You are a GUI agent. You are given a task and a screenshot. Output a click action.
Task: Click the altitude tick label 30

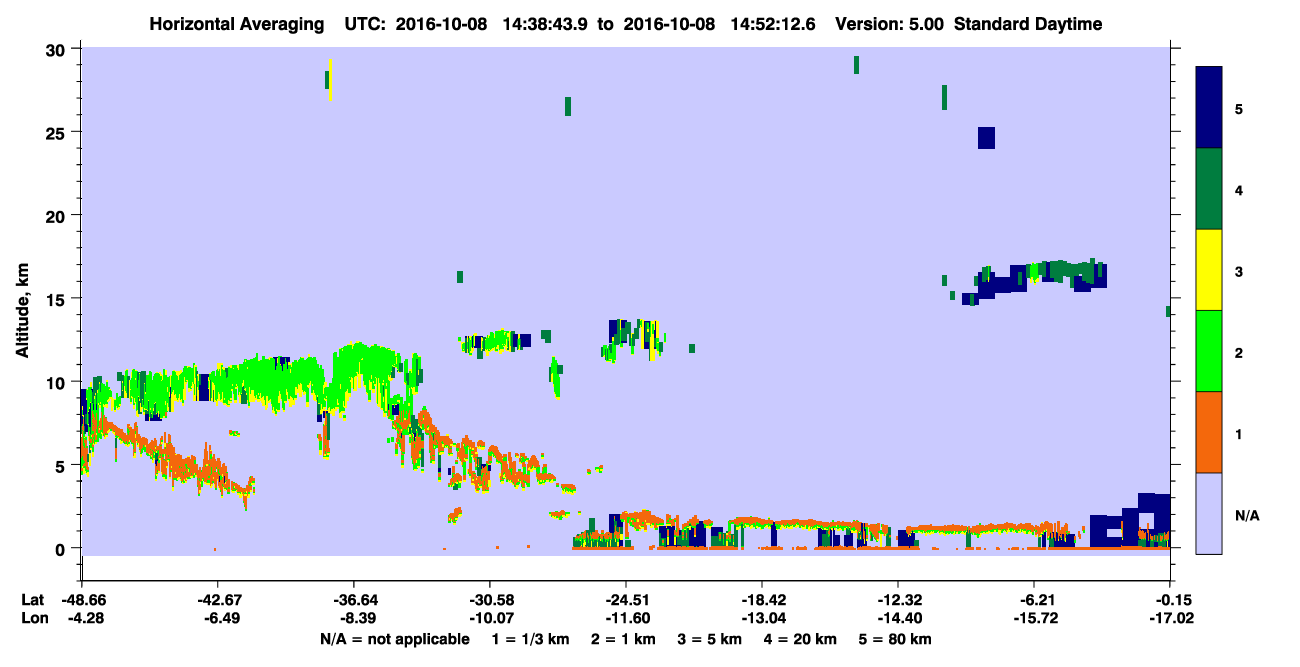pos(57,49)
